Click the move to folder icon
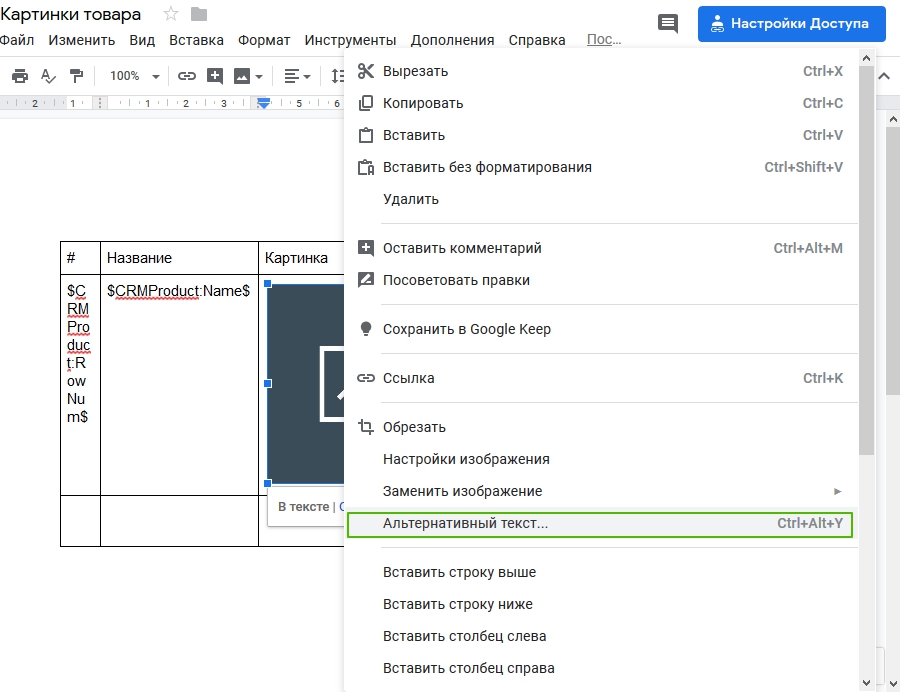This screenshot has height=692, width=900. [199, 14]
